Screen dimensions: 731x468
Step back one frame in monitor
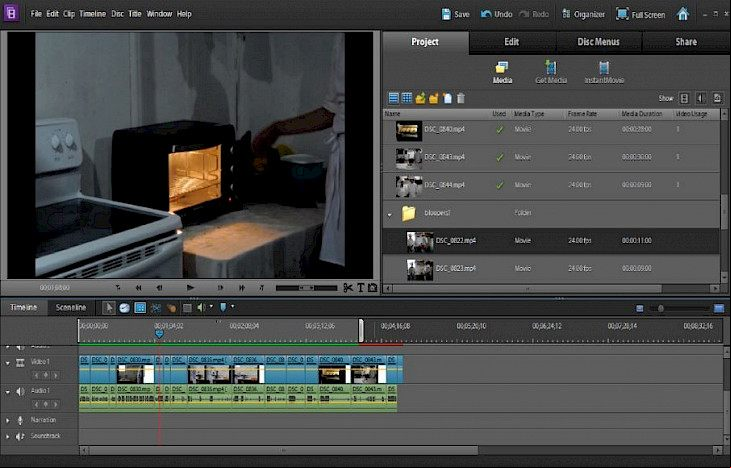tap(159, 288)
